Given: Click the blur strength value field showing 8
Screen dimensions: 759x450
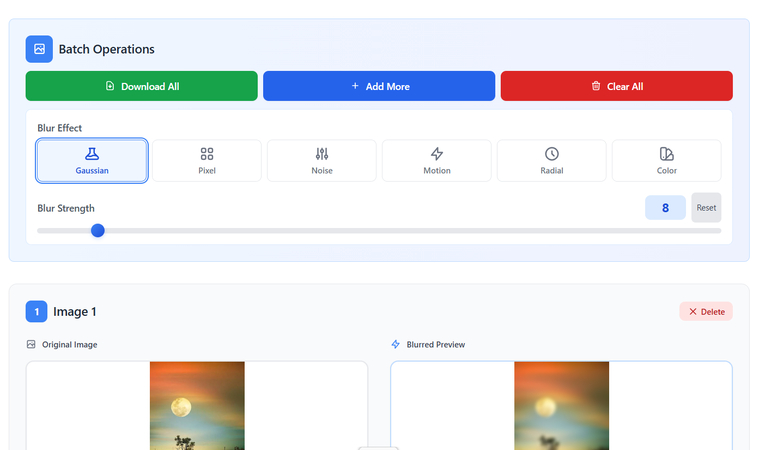Looking at the screenshot, I should [665, 208].
